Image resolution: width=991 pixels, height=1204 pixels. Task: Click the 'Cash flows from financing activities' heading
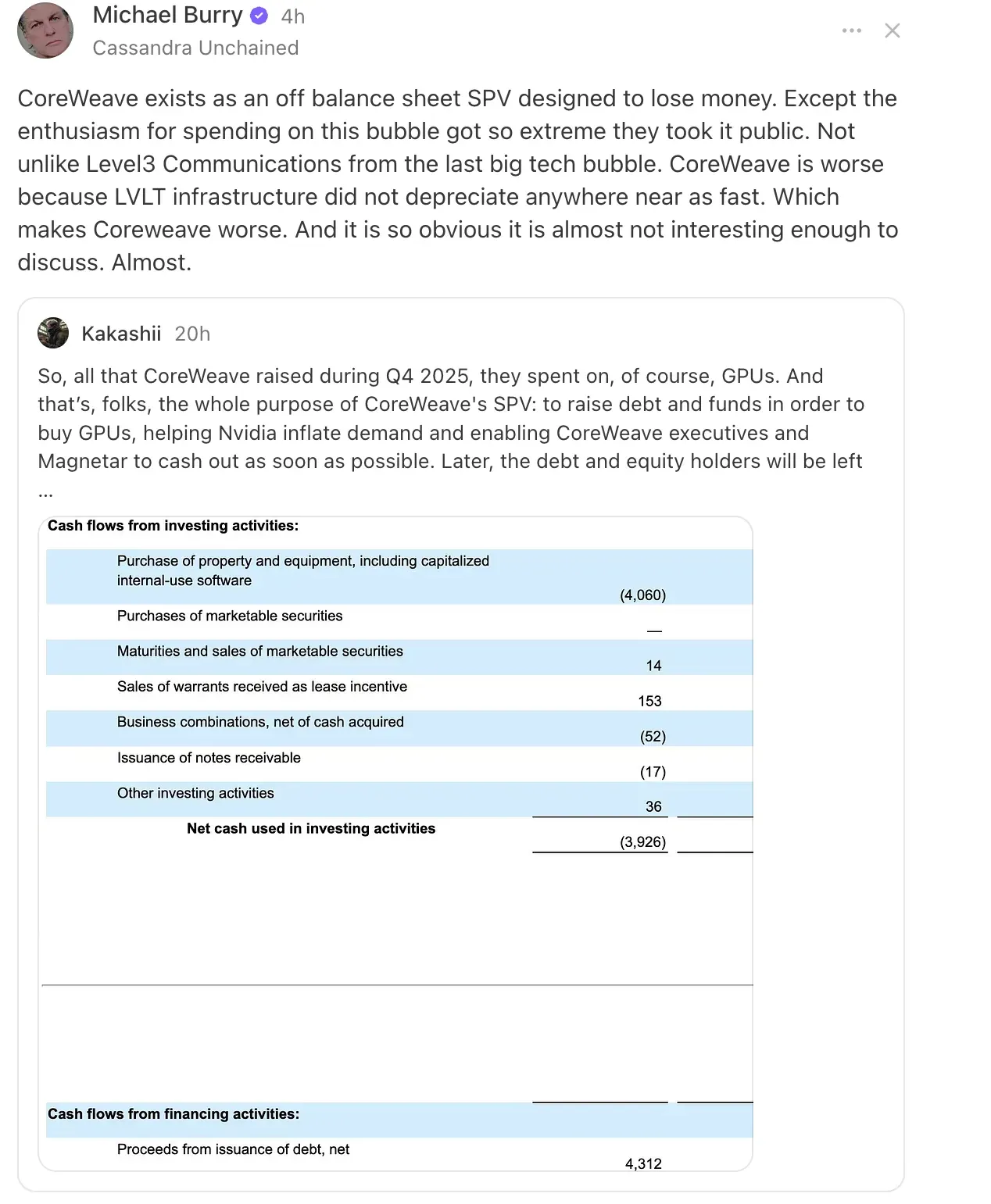174,1114
